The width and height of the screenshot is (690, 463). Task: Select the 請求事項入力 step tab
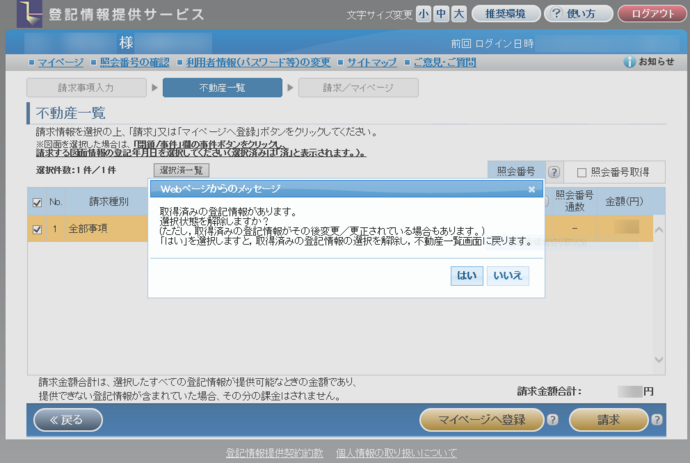[86, 88]
